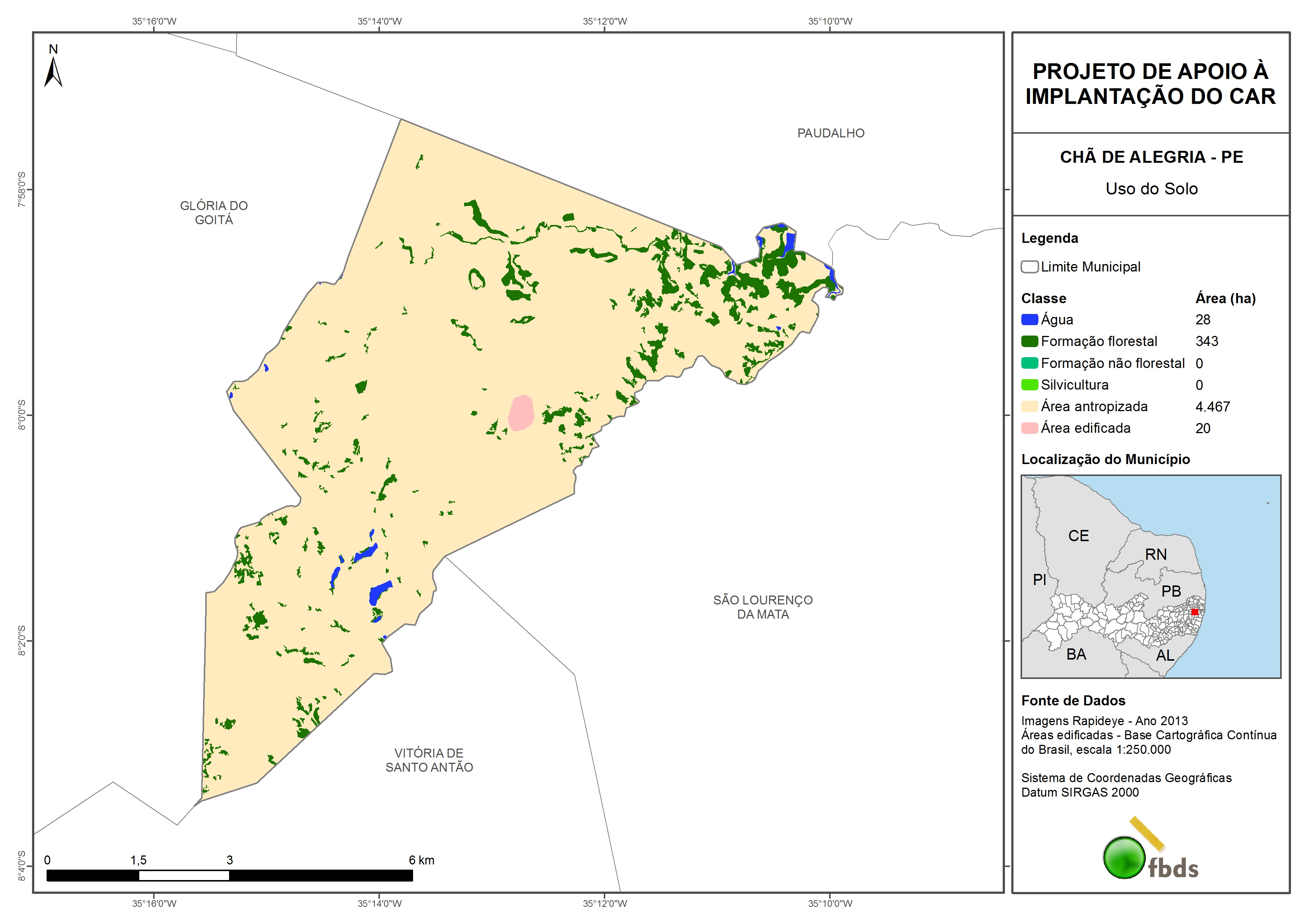The width and height of the screenshot is (1307, 924).
Task: Click the Área antropizada beige swatch
Action: tap(1029, 406)
